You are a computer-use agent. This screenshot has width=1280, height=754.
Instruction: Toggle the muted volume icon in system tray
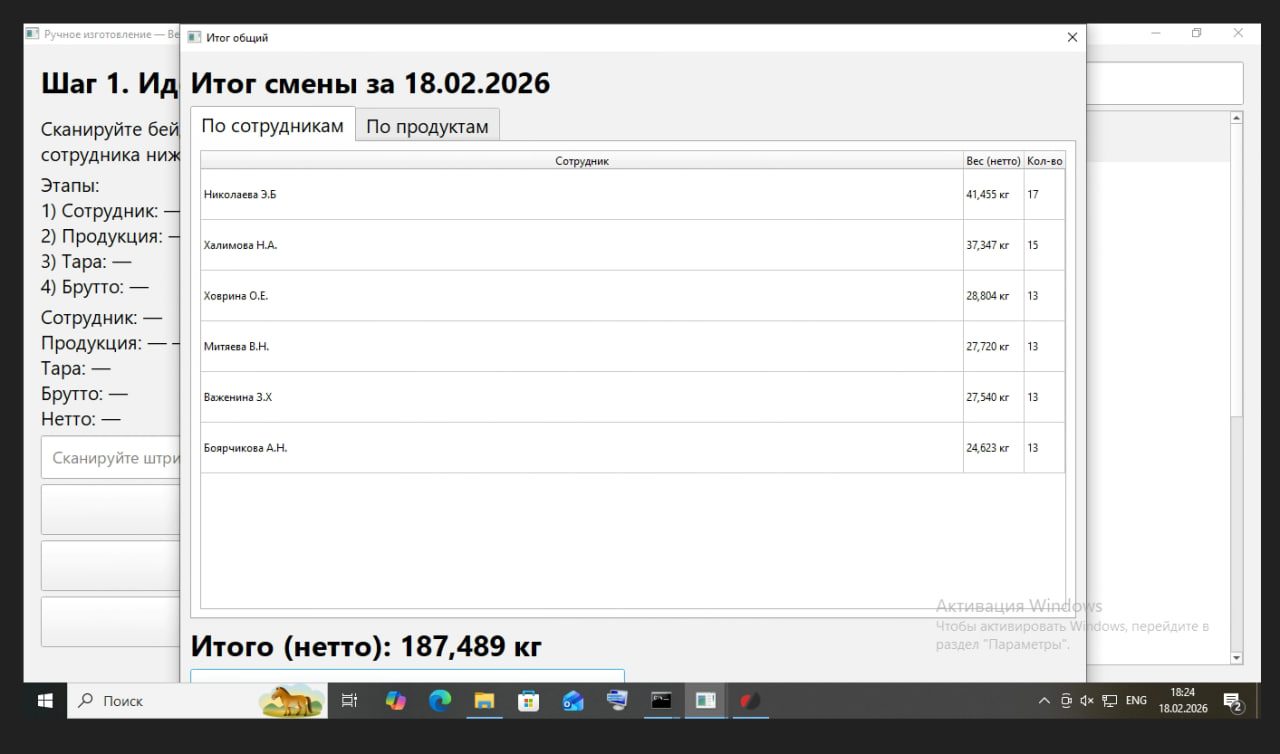click(1087, 701)
